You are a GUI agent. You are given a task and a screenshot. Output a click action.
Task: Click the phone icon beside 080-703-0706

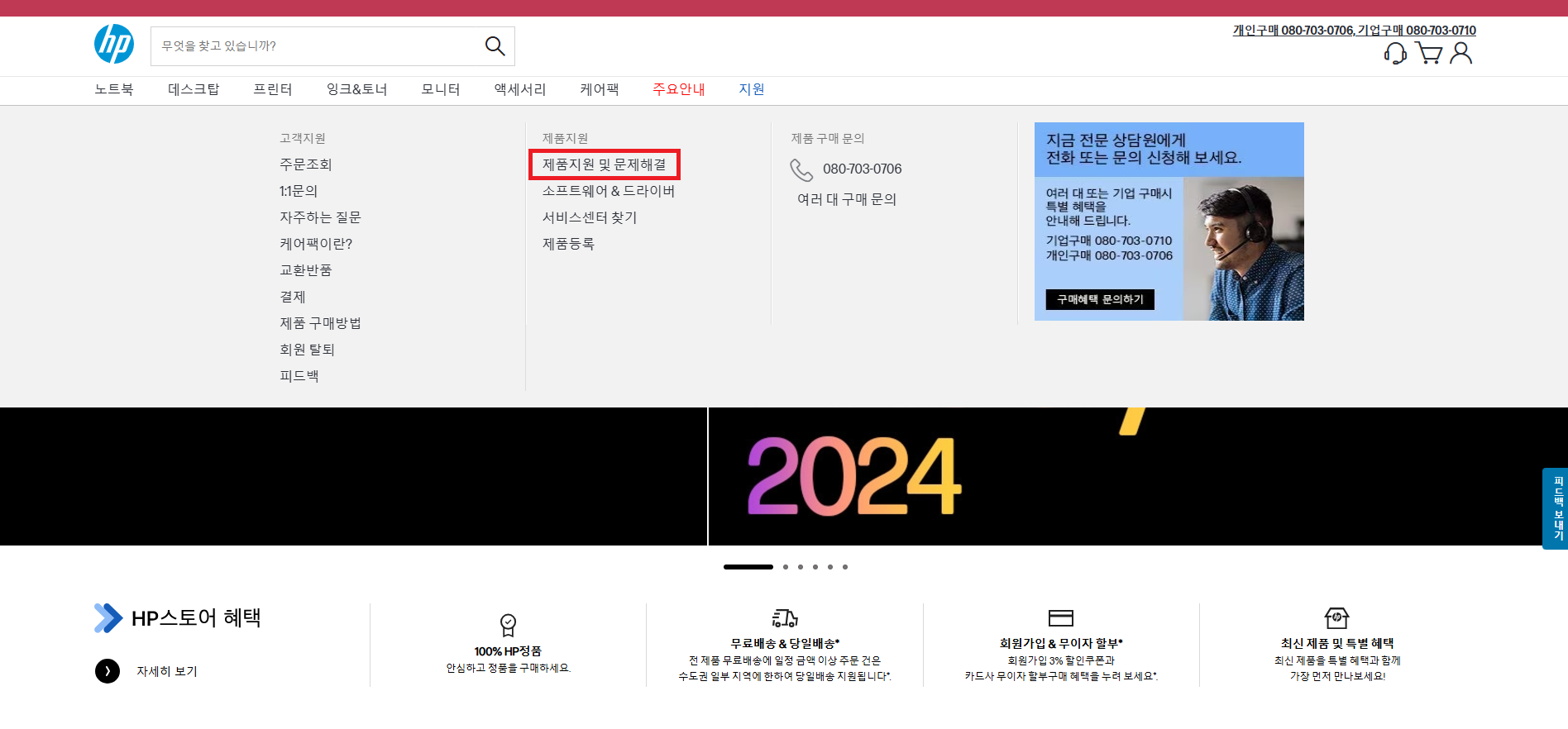(x=801, y=169)
